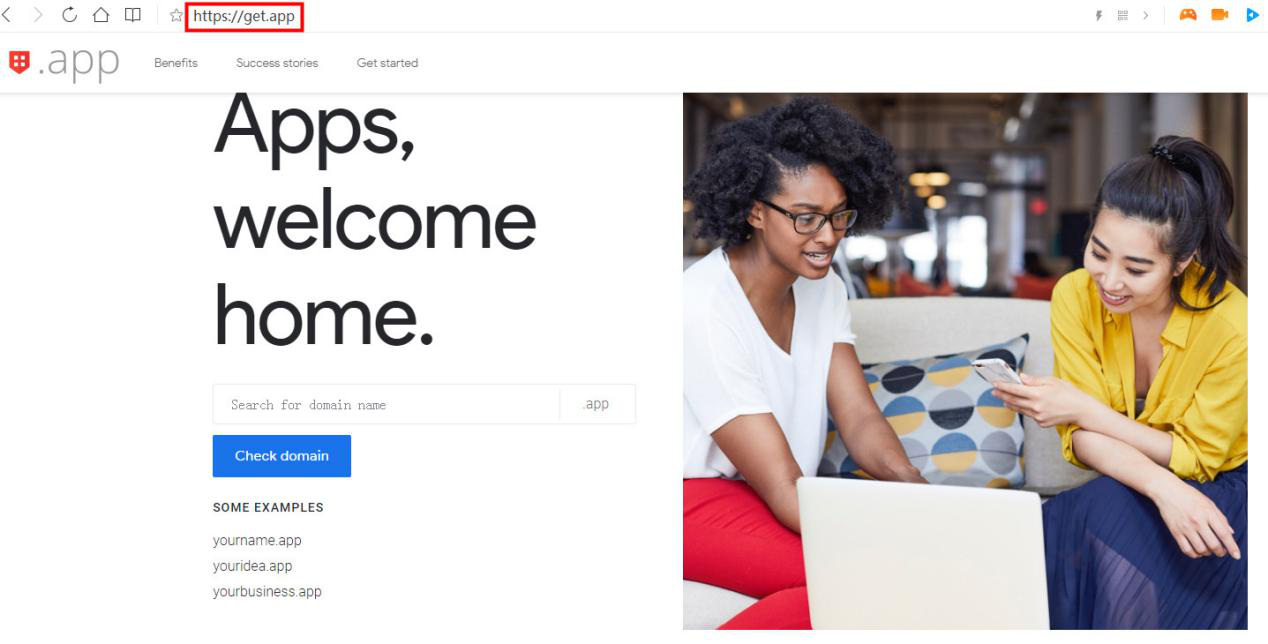The height and width of the screenshot is (644, 1268).
Task: Click the red .app shield logo
Action: [19, 62]
